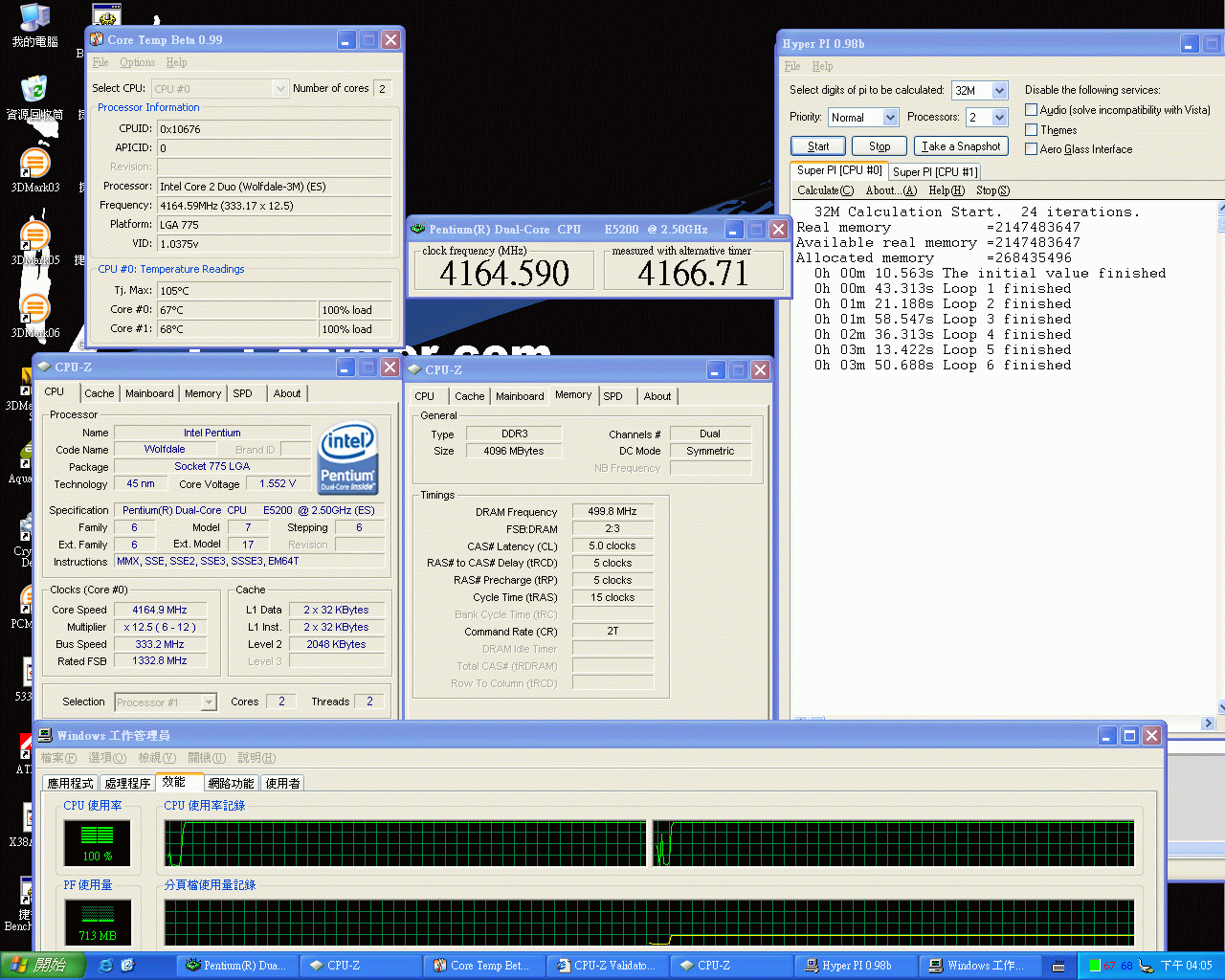Switch to Task Manager networking tab 網路功能
Screen dimensions: 1225x980
click(231, 783)
